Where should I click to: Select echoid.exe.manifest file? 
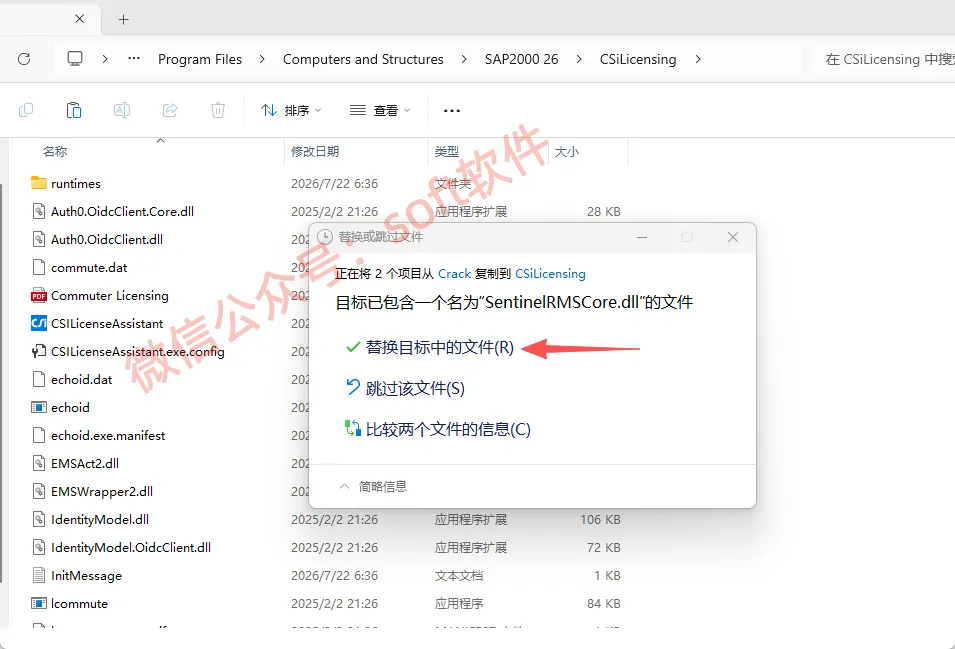(108, 435)
